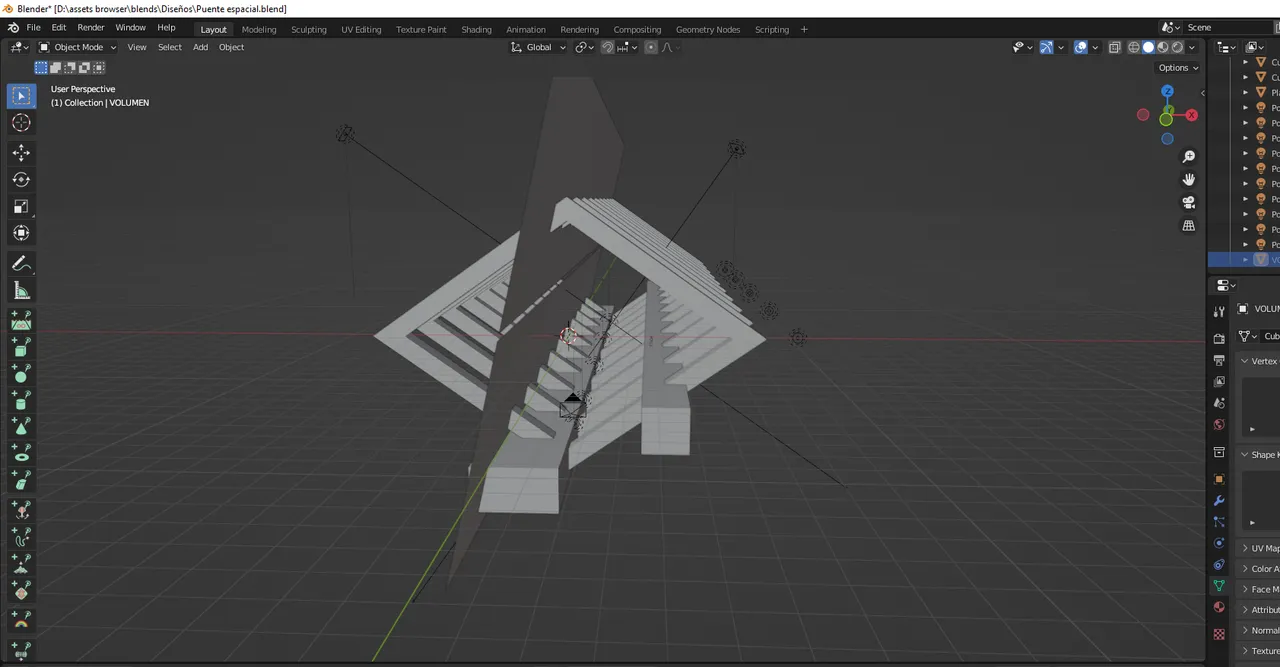1280x667 pixels.
Task: Open the viewport View menu
Action: (x=137, y=47)
